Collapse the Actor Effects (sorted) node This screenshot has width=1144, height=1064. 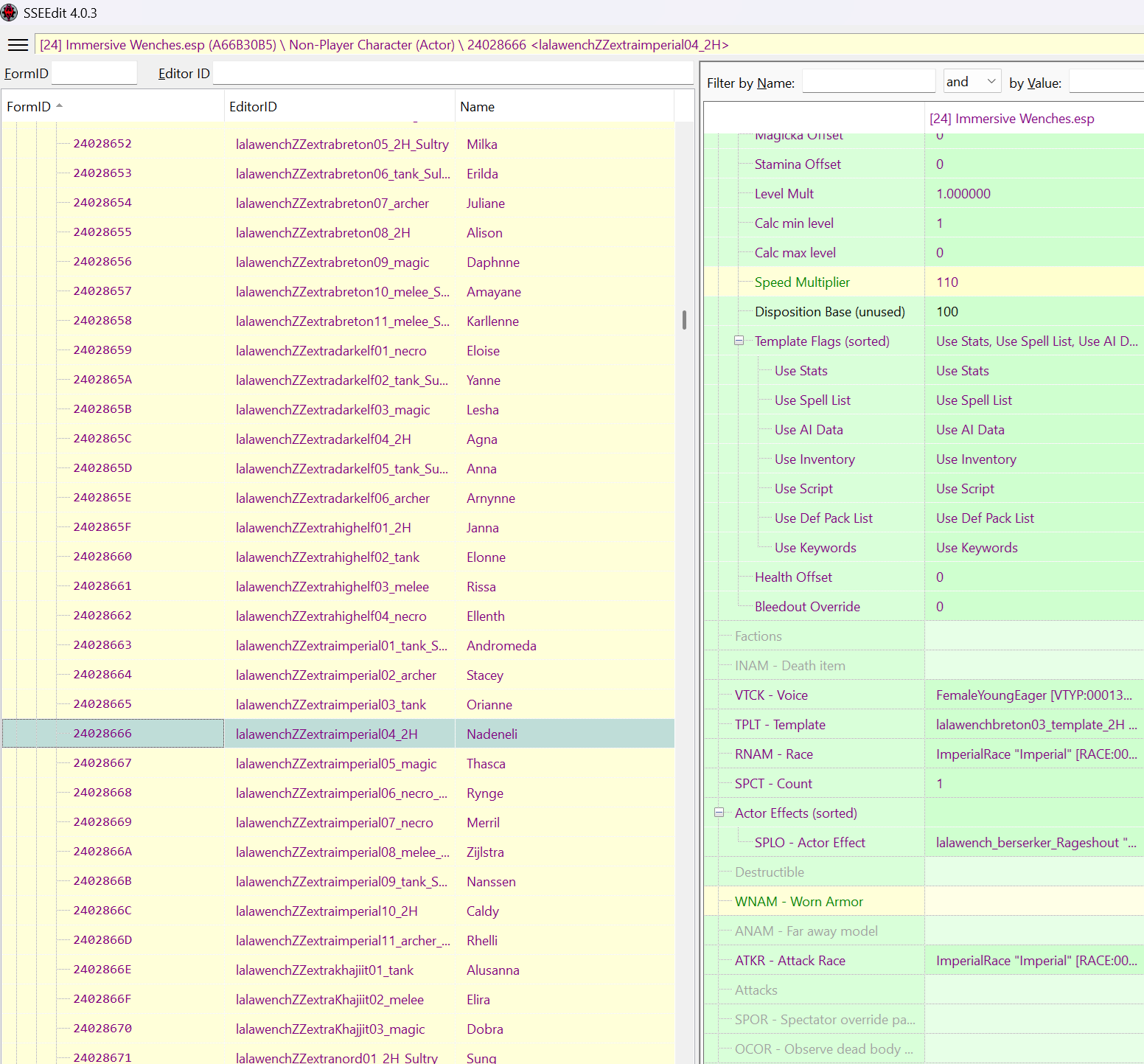pyautogui.click(x=719, y=813)
